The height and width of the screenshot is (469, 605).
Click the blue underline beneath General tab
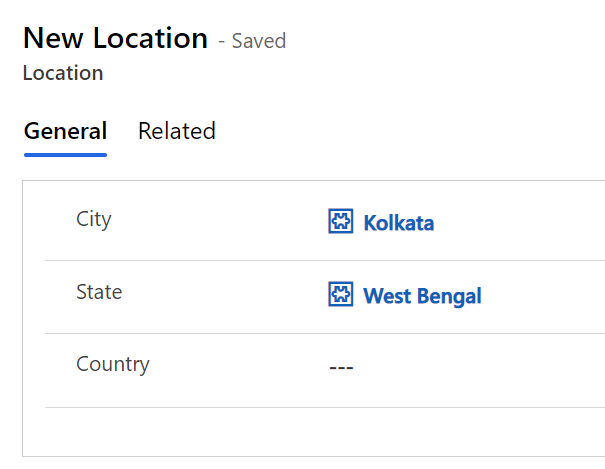click(65, 154)
